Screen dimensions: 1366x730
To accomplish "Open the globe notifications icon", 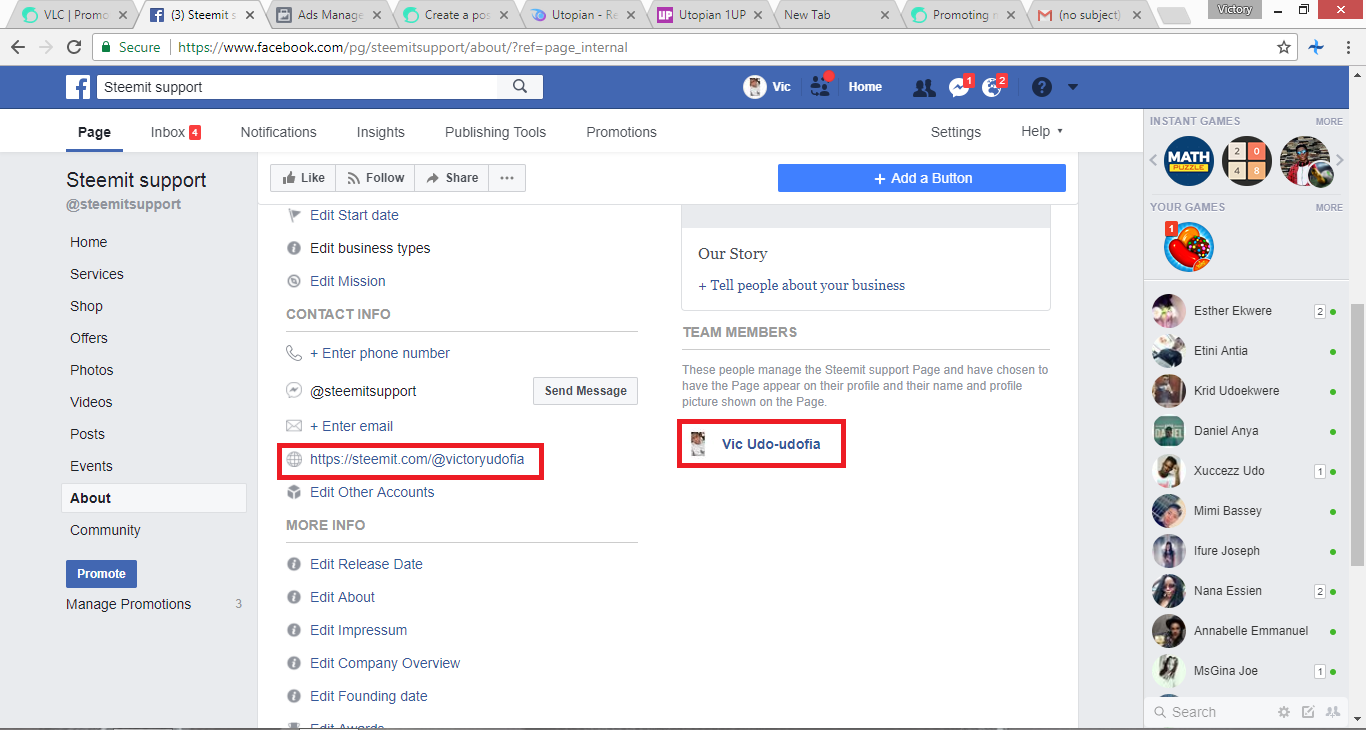I will pyautogui.click(x=993, y=88).
